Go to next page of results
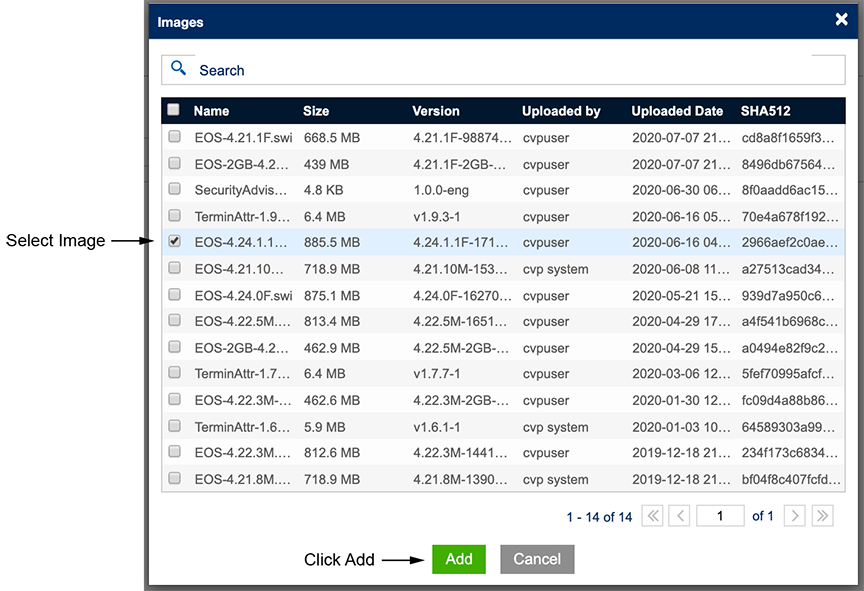 coord(795,516)
